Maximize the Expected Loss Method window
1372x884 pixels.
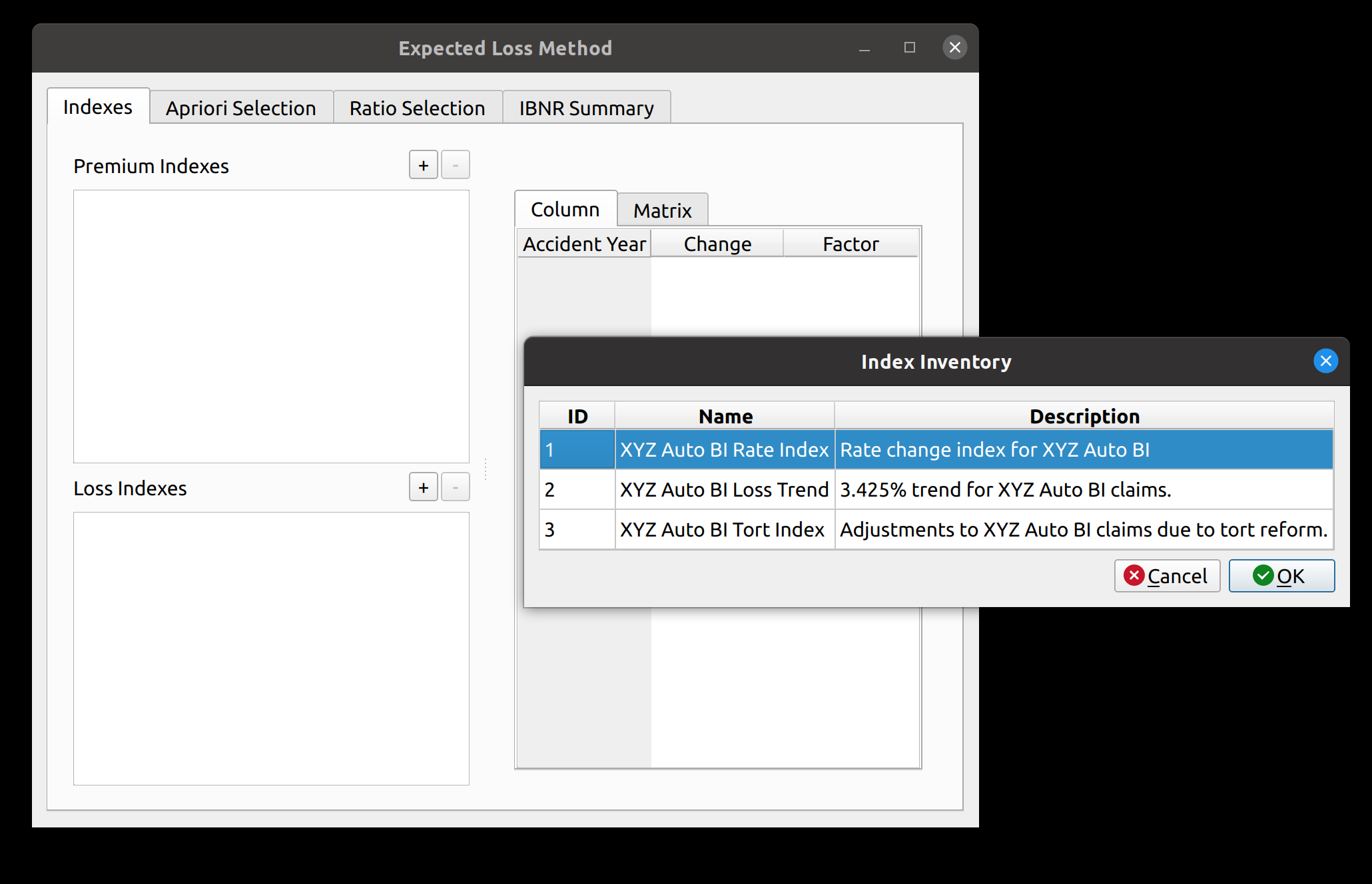pyautogui.click(x=909, y=47)
